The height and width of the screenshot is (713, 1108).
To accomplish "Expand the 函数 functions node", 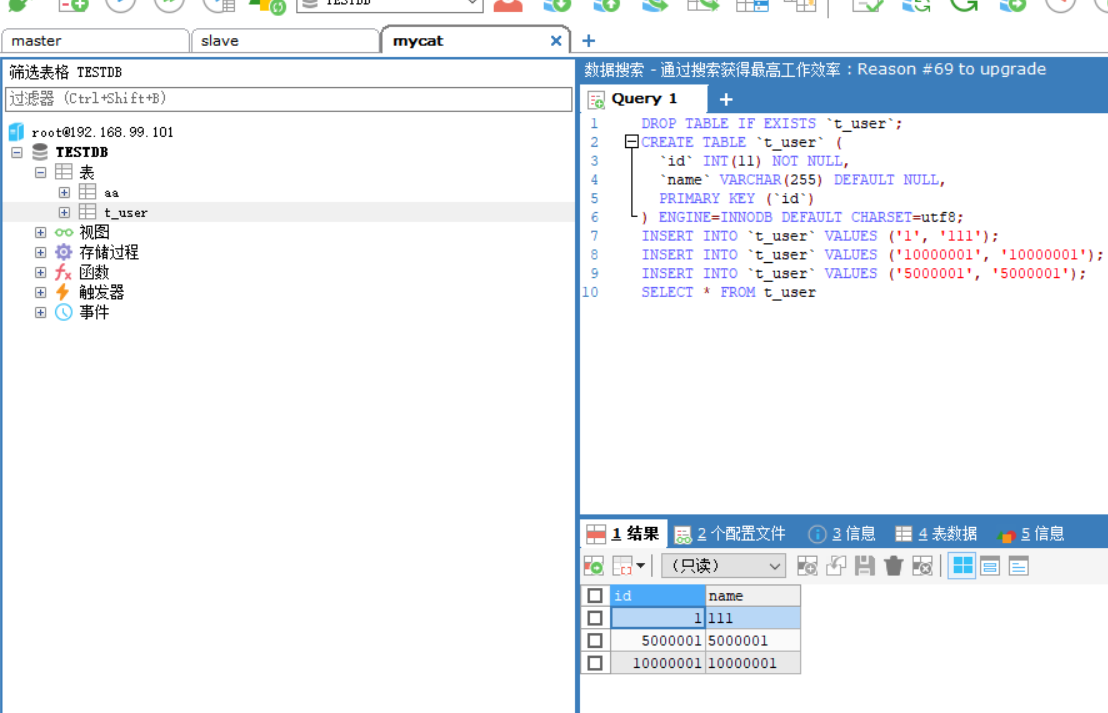I will [x=40, y=272].
